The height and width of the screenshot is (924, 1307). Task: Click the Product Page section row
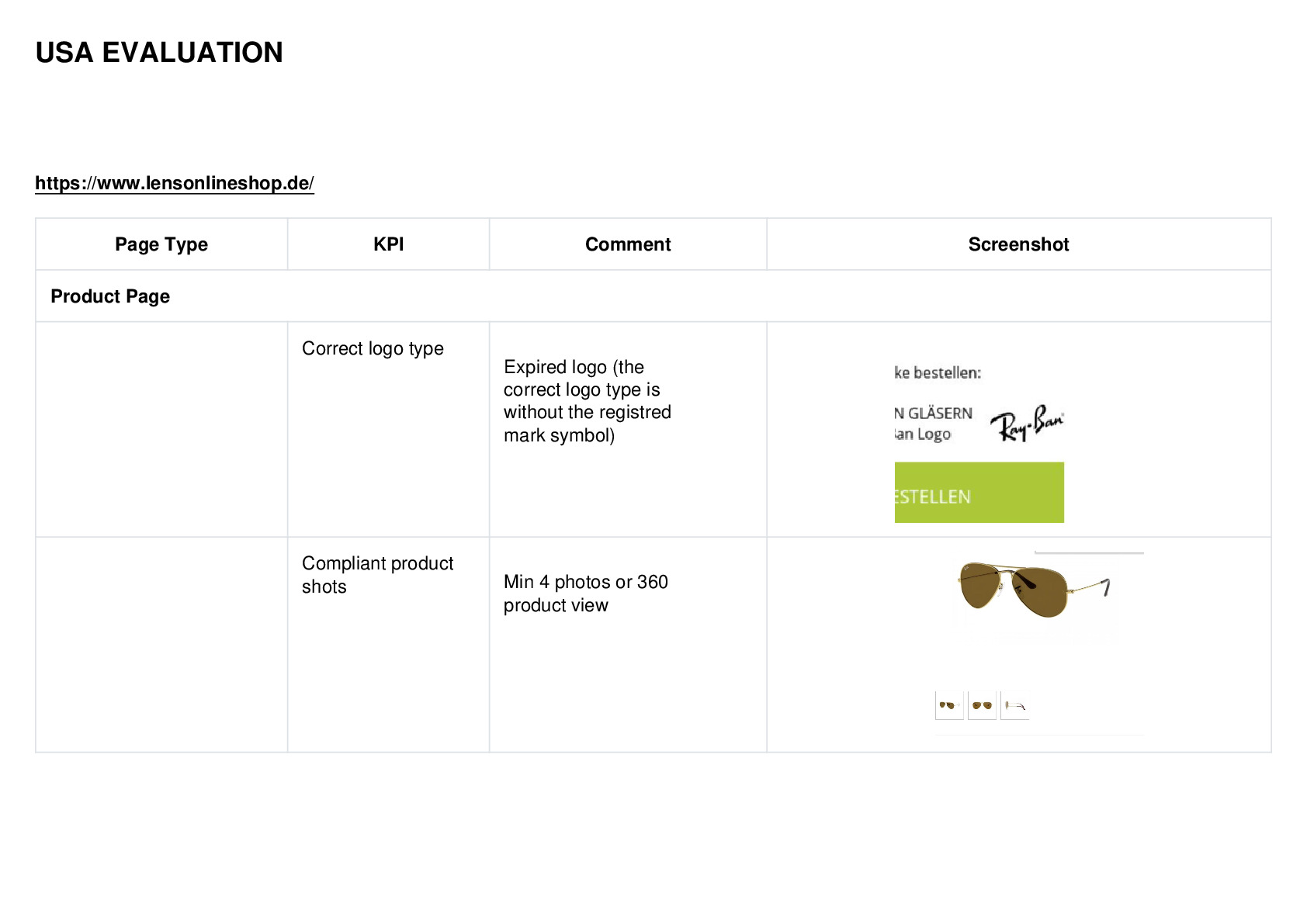653,296
